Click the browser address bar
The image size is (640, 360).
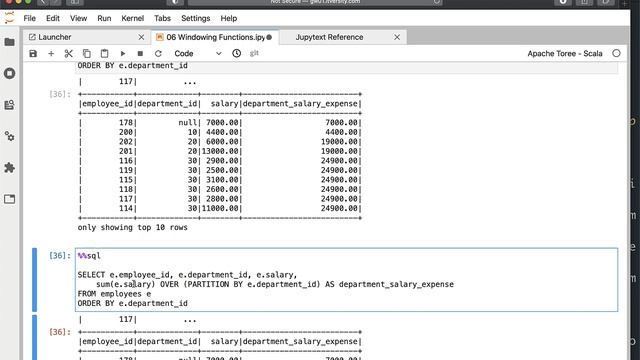tap(315, 2)
